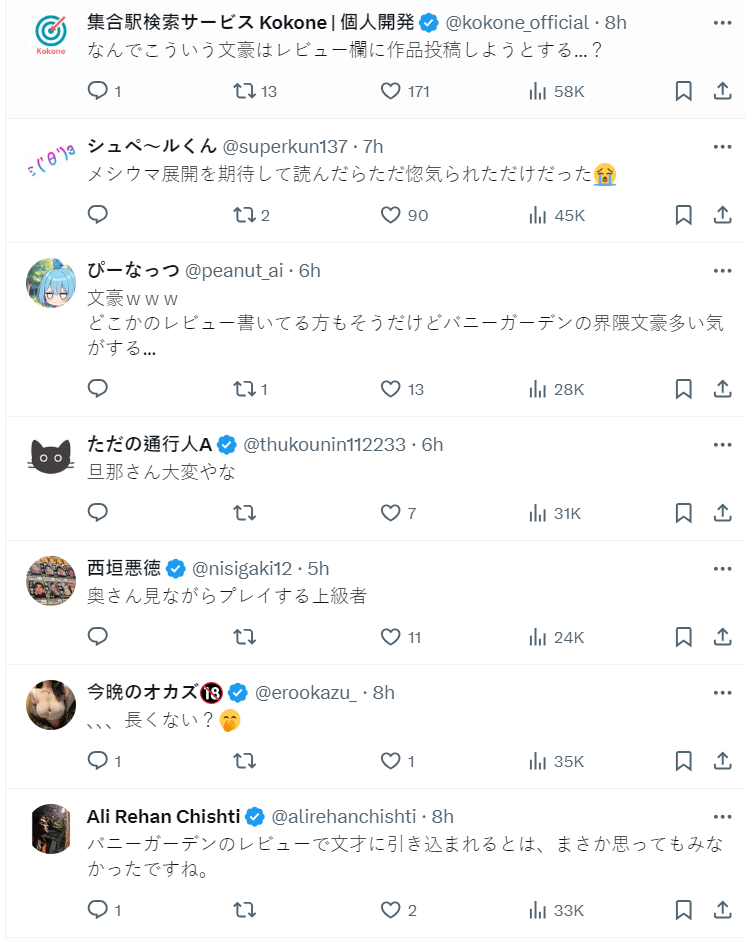Like Ali Rehan Chishti's tweet
The image size is (746, 938).
coord(391,910)
